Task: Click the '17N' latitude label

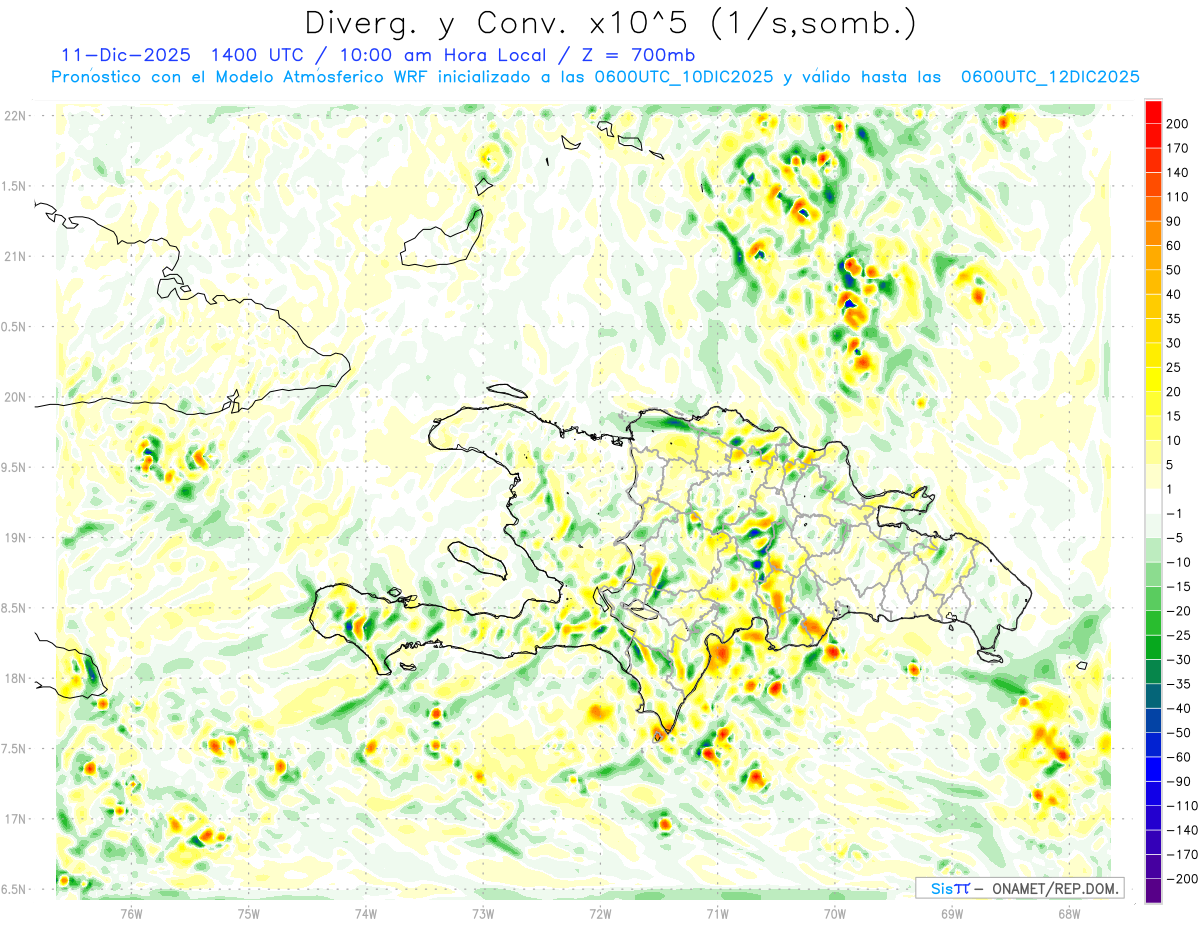Action: (14, 819)
